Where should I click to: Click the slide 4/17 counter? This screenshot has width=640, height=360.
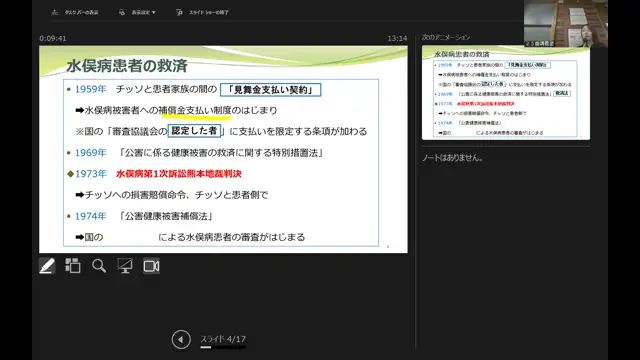(x=223, y=339)
